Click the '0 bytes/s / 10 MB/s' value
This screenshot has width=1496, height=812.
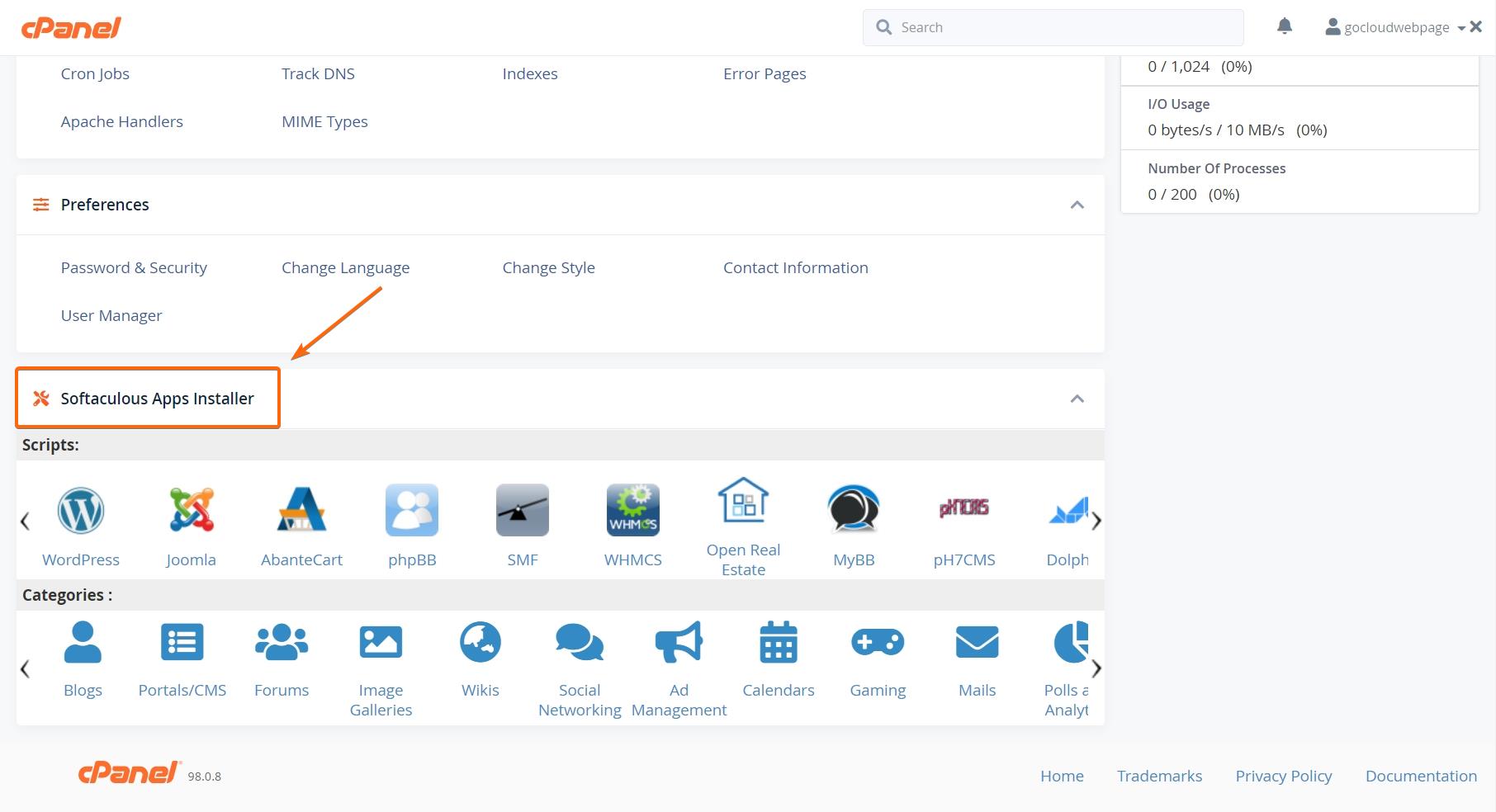tap(1215, 130)
